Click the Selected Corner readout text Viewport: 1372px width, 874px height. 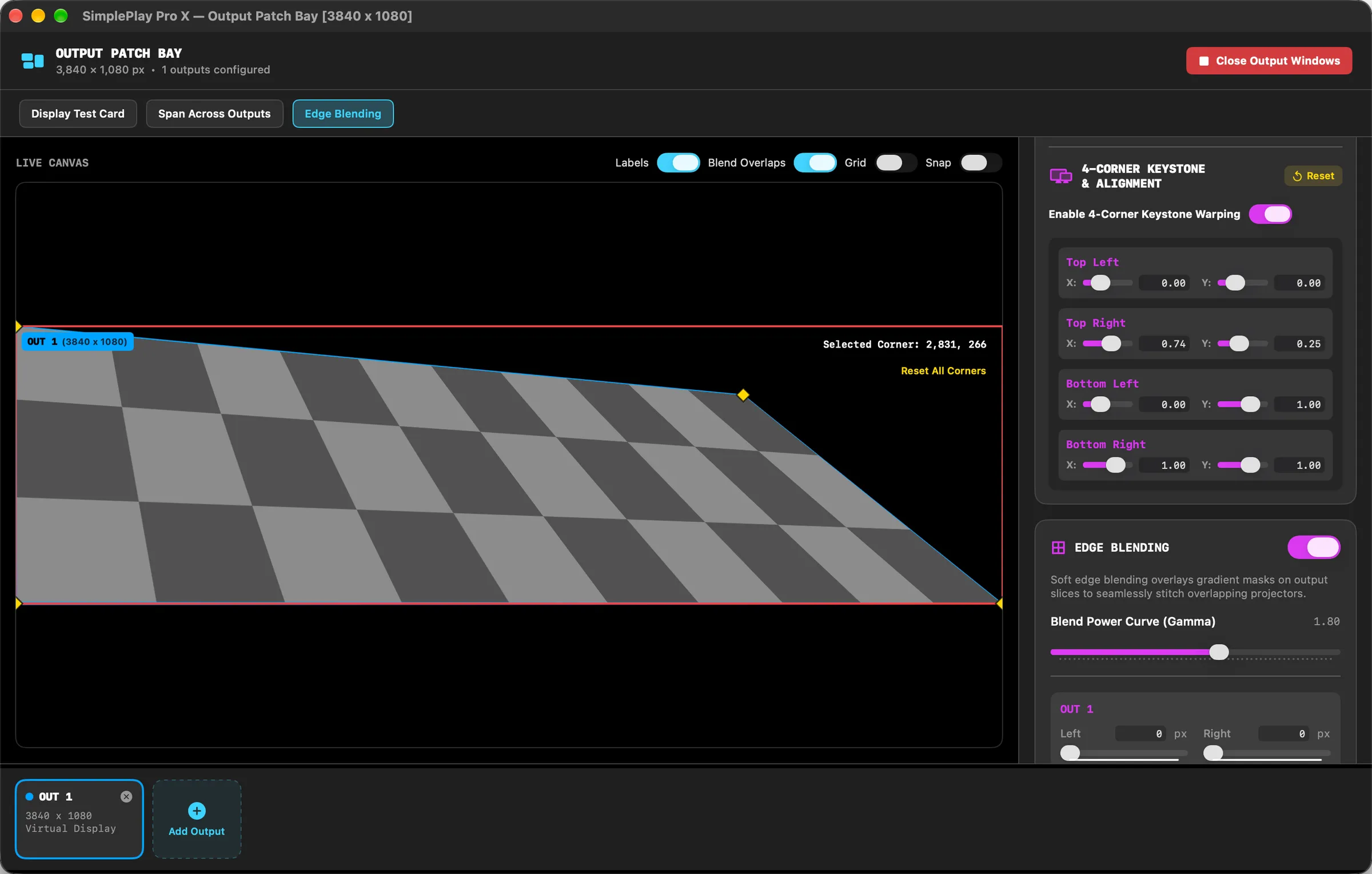(904, 345)
